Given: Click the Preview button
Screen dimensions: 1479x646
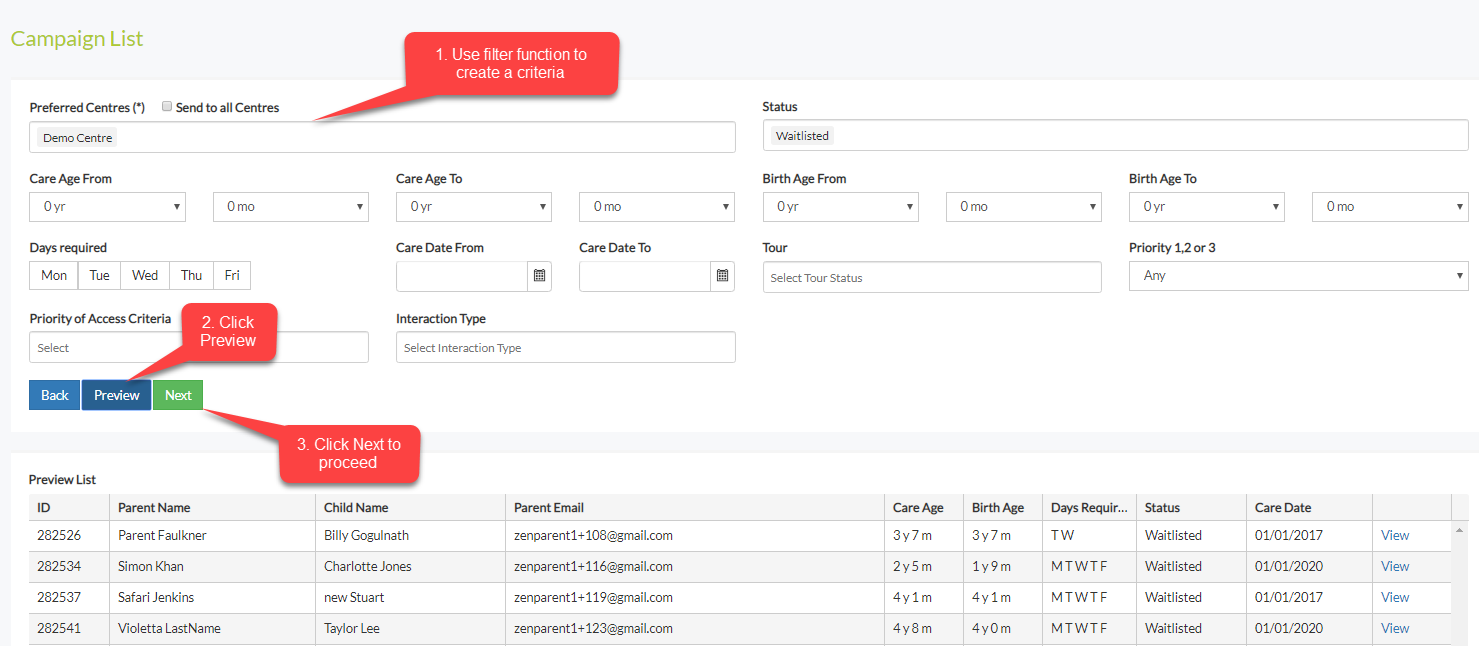Looking at the screenshot, I should click(117, 395).
